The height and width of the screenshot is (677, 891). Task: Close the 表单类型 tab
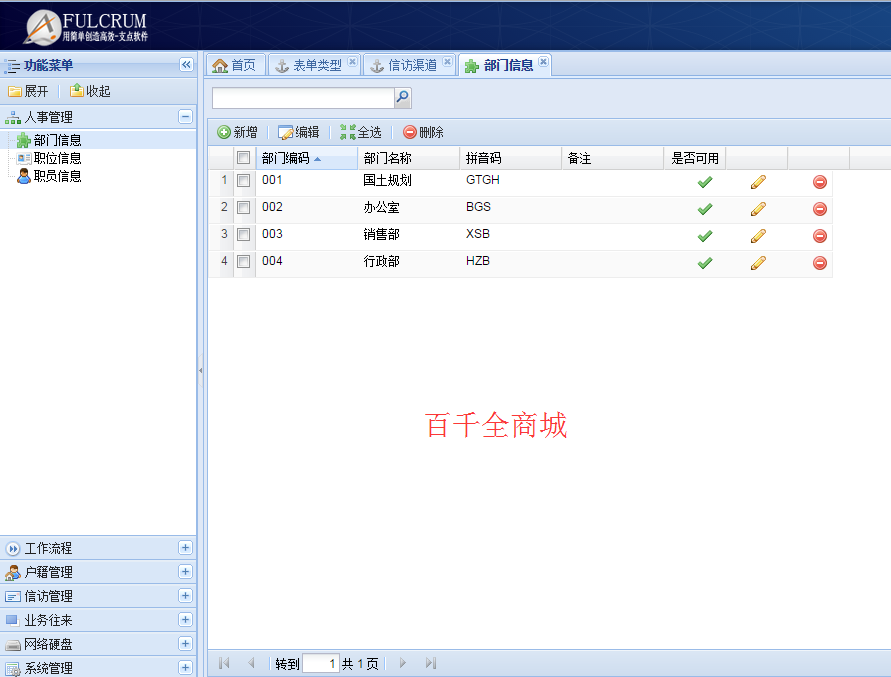352,61
